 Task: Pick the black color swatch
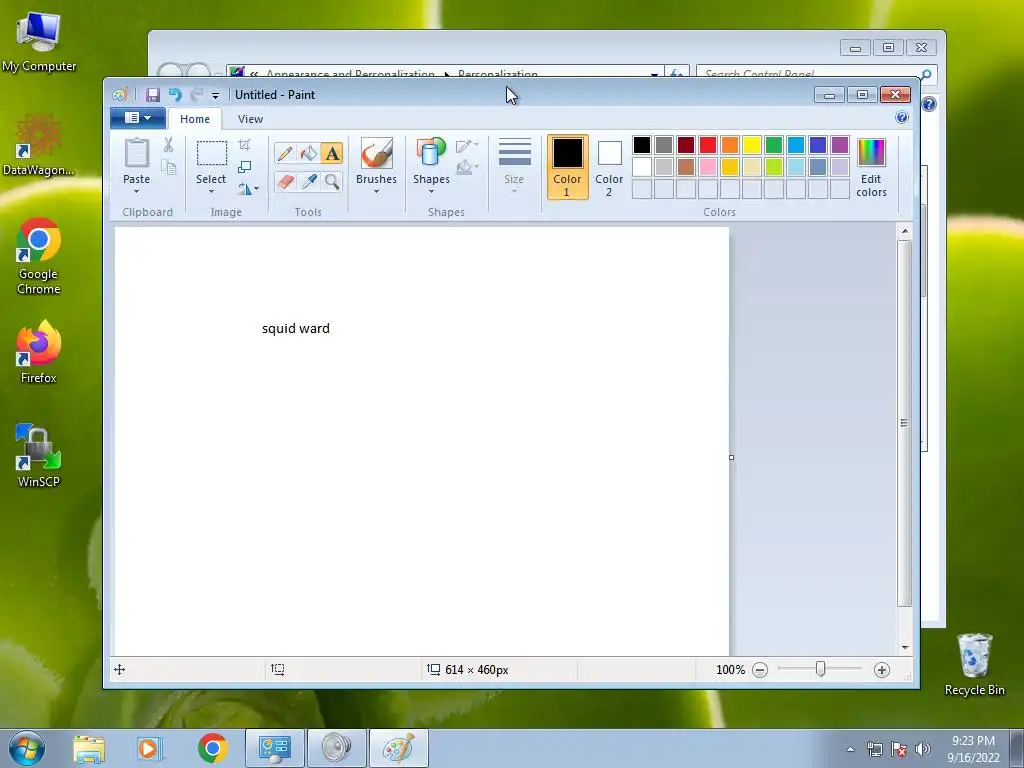[x=641, y=144]
